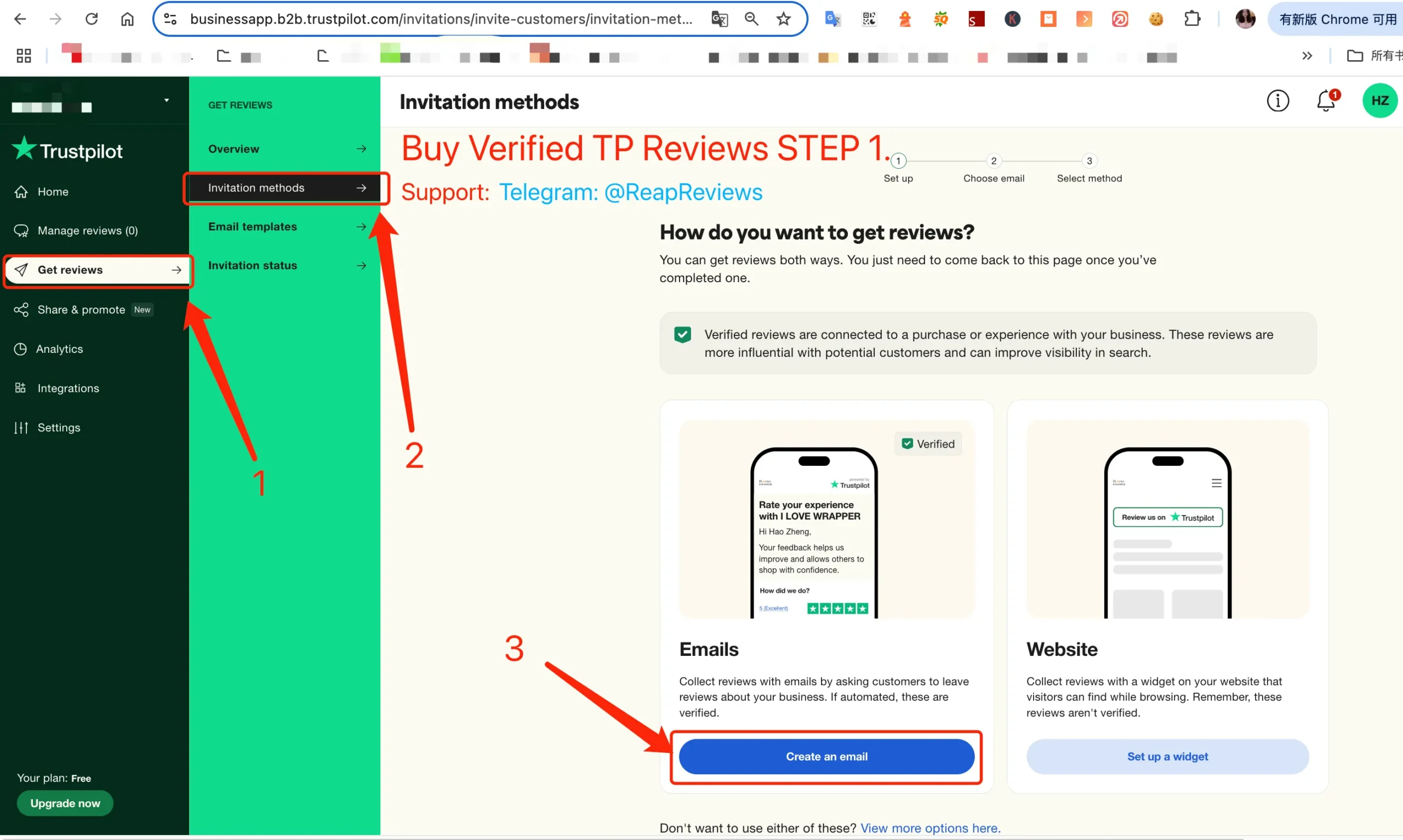
Task: Reload the page
Action: pos(91,19)
